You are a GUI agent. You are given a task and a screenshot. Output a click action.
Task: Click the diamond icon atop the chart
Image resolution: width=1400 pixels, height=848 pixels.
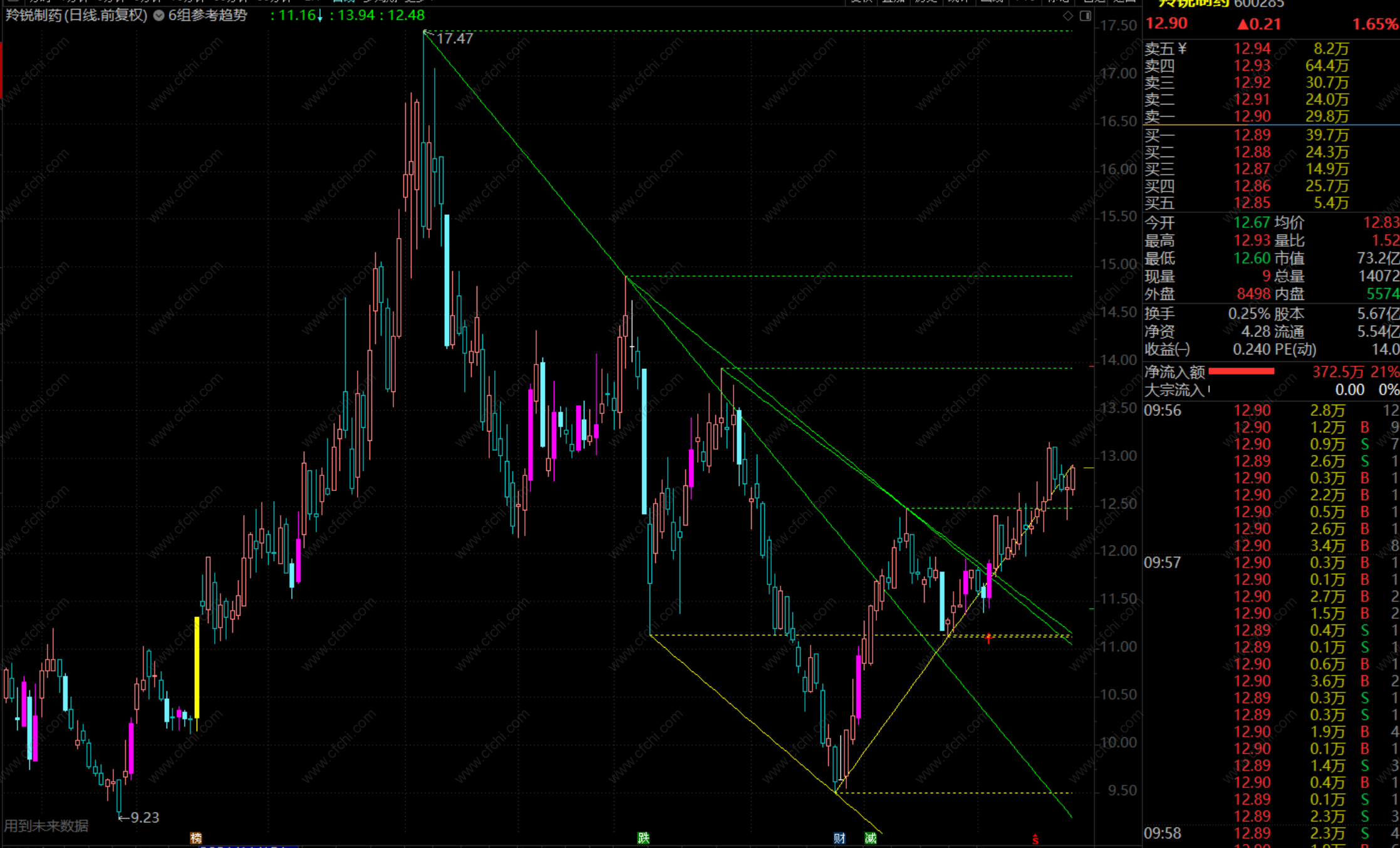tap(1068, 16)
